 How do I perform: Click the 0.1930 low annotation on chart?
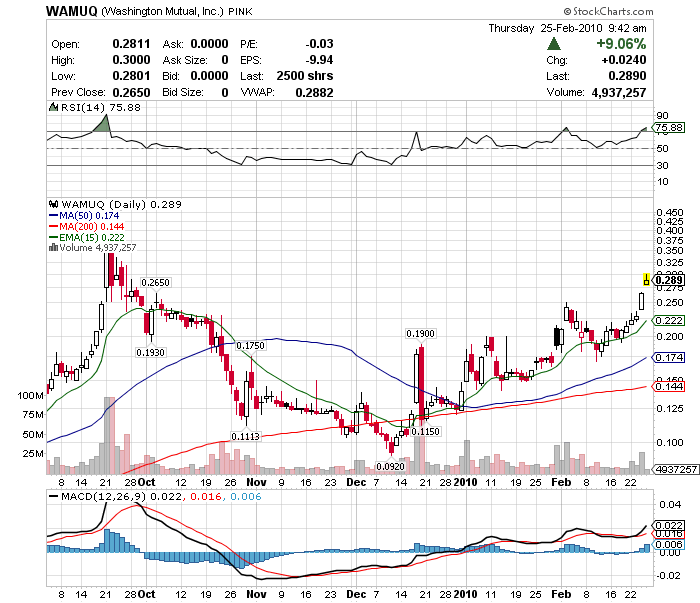click(x=150, y=352)
